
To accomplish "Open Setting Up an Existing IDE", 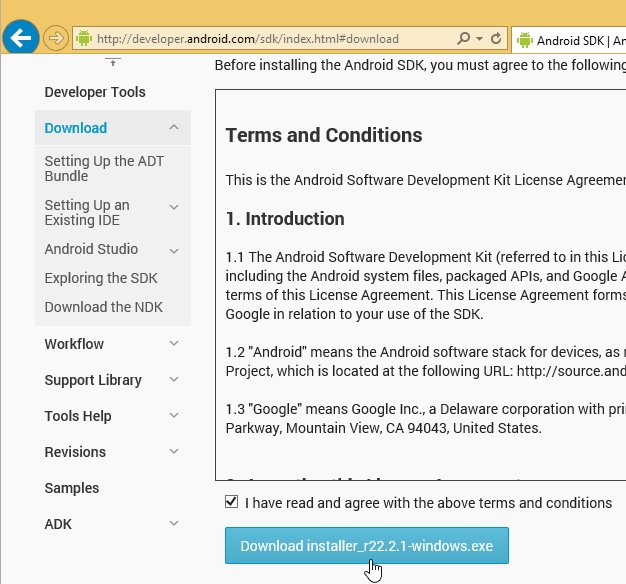I will [x=87, y=212].
